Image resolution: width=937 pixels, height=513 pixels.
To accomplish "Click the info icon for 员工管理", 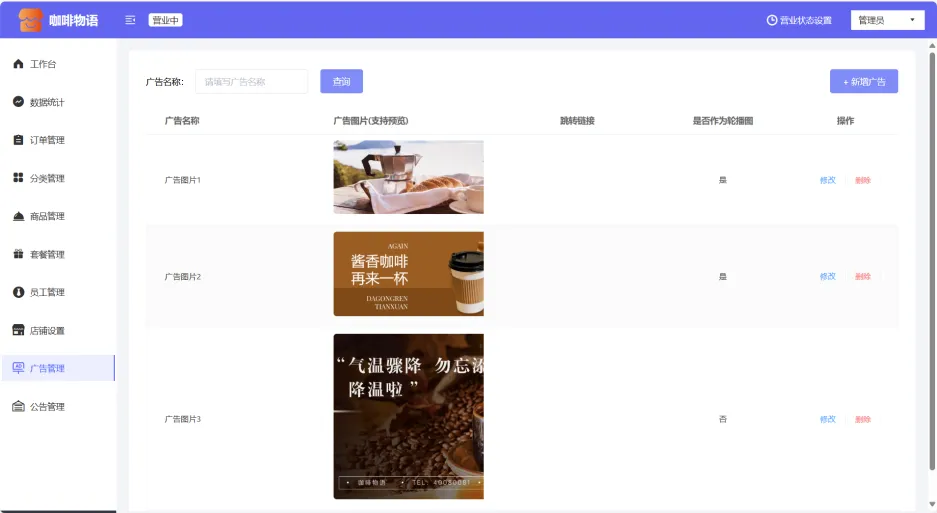I will 18,292.
